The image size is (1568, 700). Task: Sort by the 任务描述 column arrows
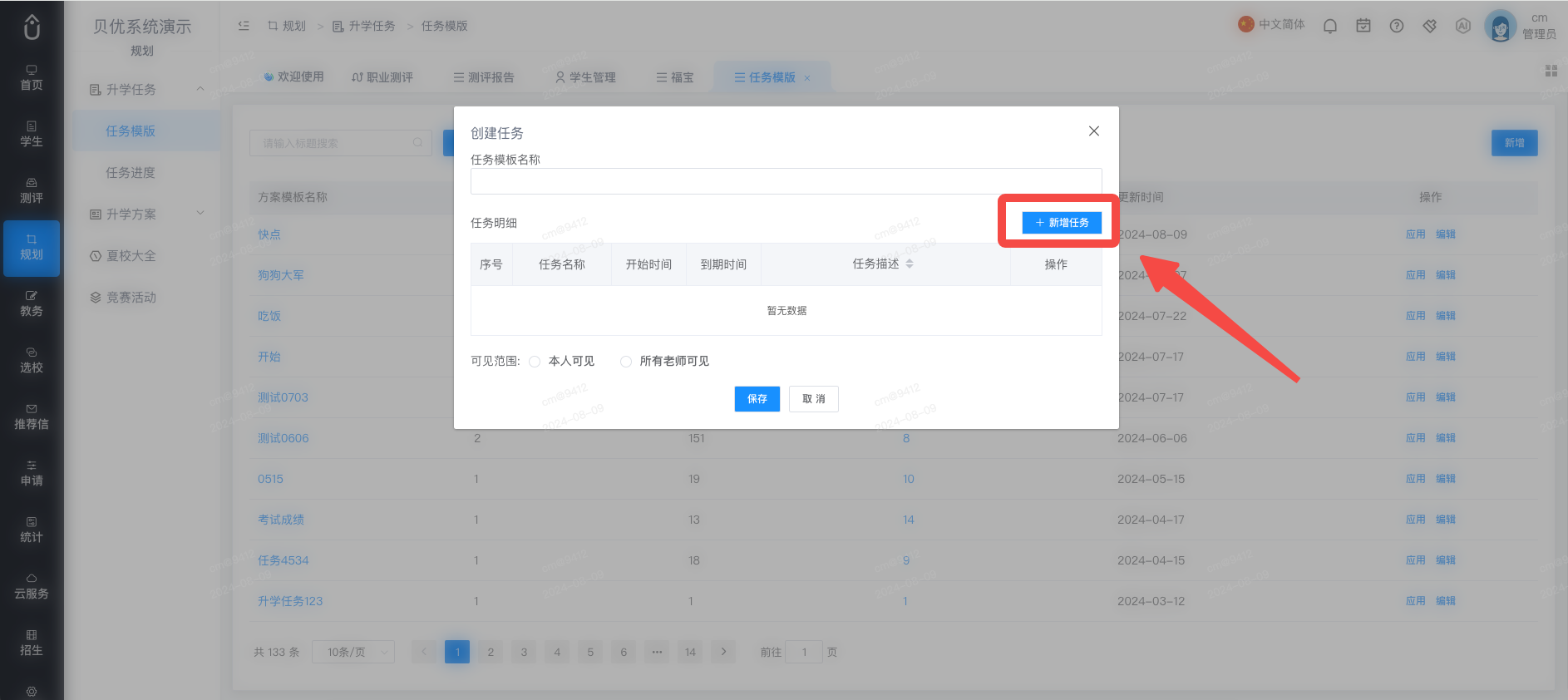pos(910,264)
